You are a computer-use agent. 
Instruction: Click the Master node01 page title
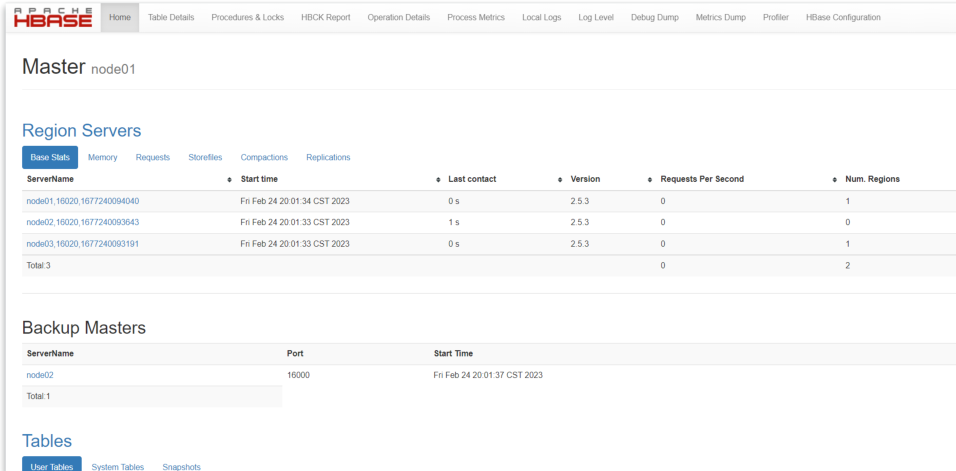79,67
